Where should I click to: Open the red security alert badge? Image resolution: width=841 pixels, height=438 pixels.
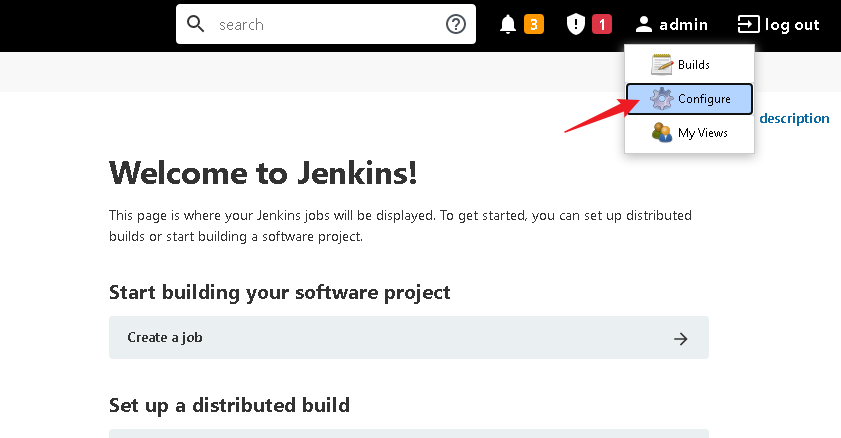click(x=602, y=25)
